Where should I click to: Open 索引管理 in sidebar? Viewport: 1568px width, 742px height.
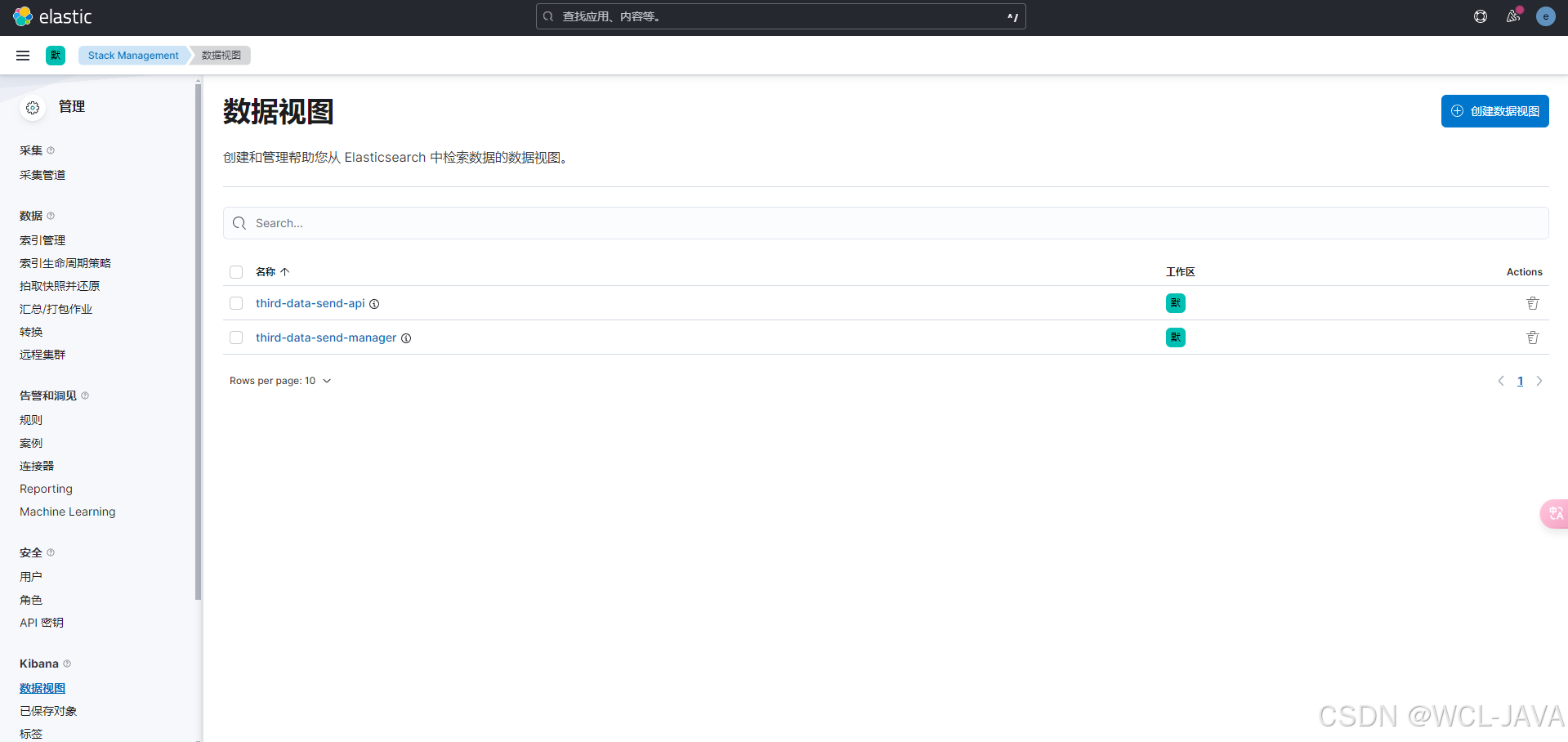(42, 240)
